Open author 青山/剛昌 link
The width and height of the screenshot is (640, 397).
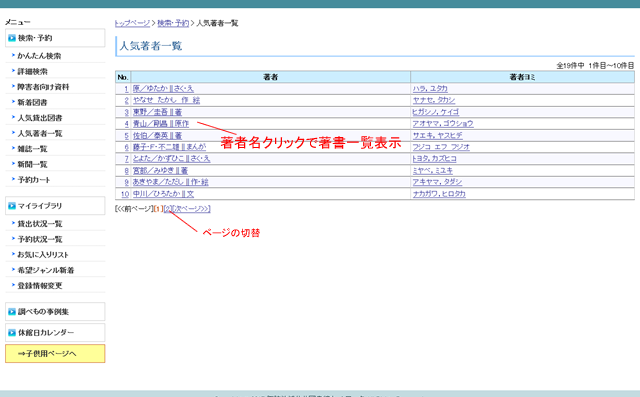(x=161, y=124)
